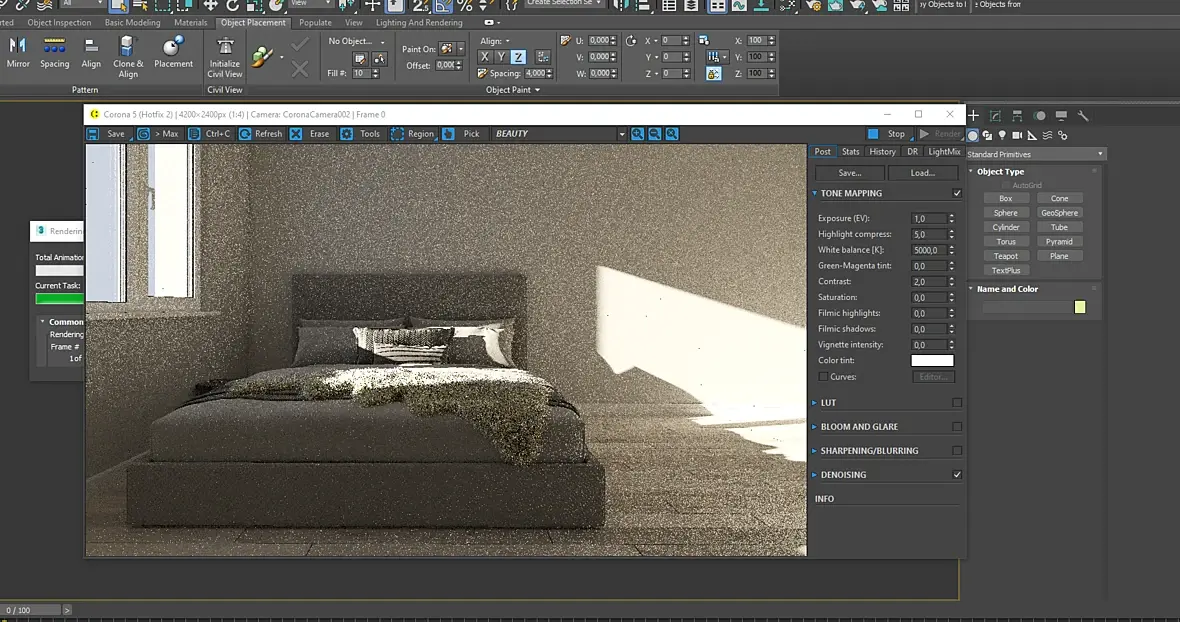This screenshot has height=622, width=1180.
Task: Click the Clone & Align icon
Action: click(127, 47)
